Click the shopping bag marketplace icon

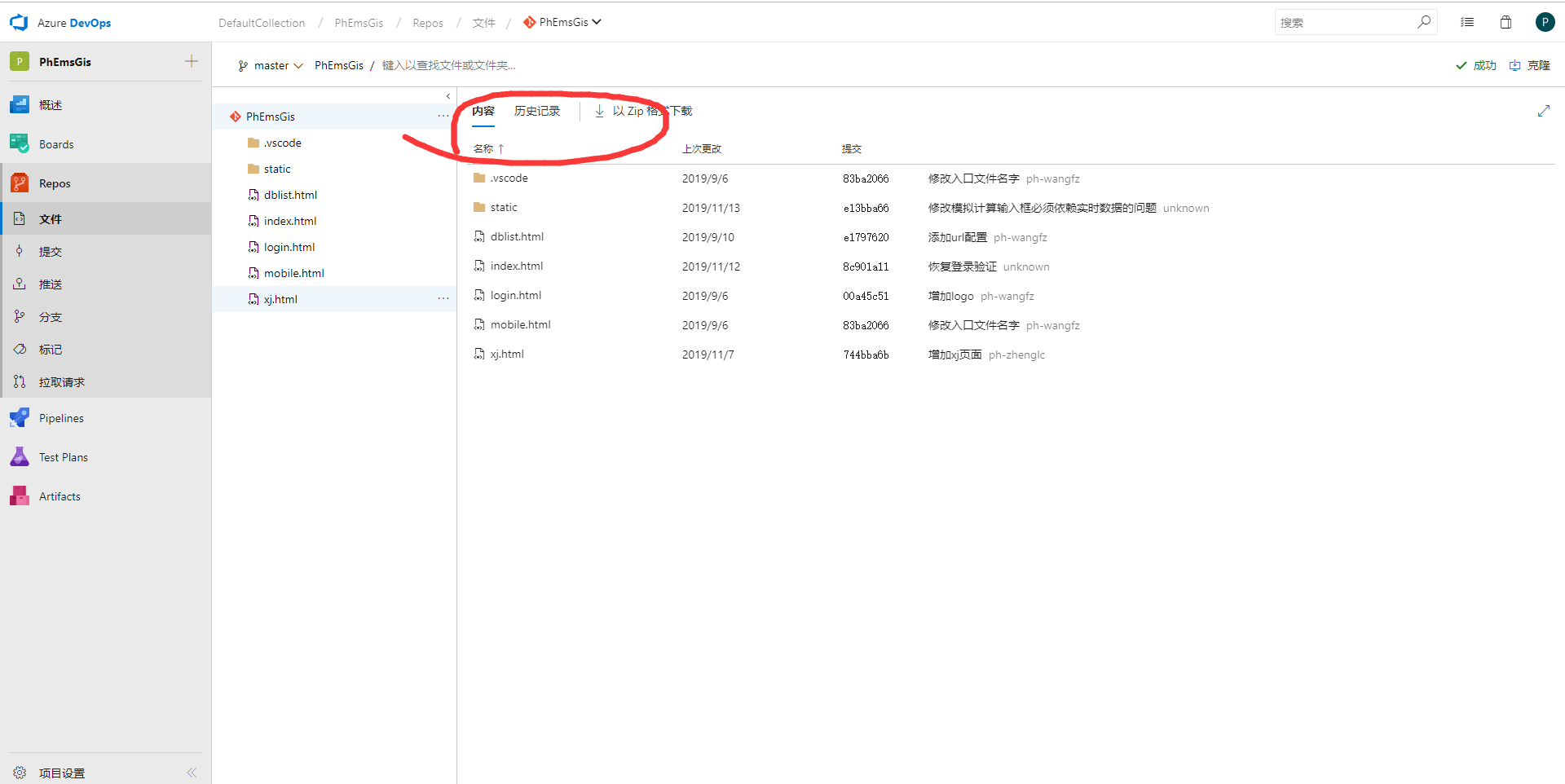pos(1505,23)
